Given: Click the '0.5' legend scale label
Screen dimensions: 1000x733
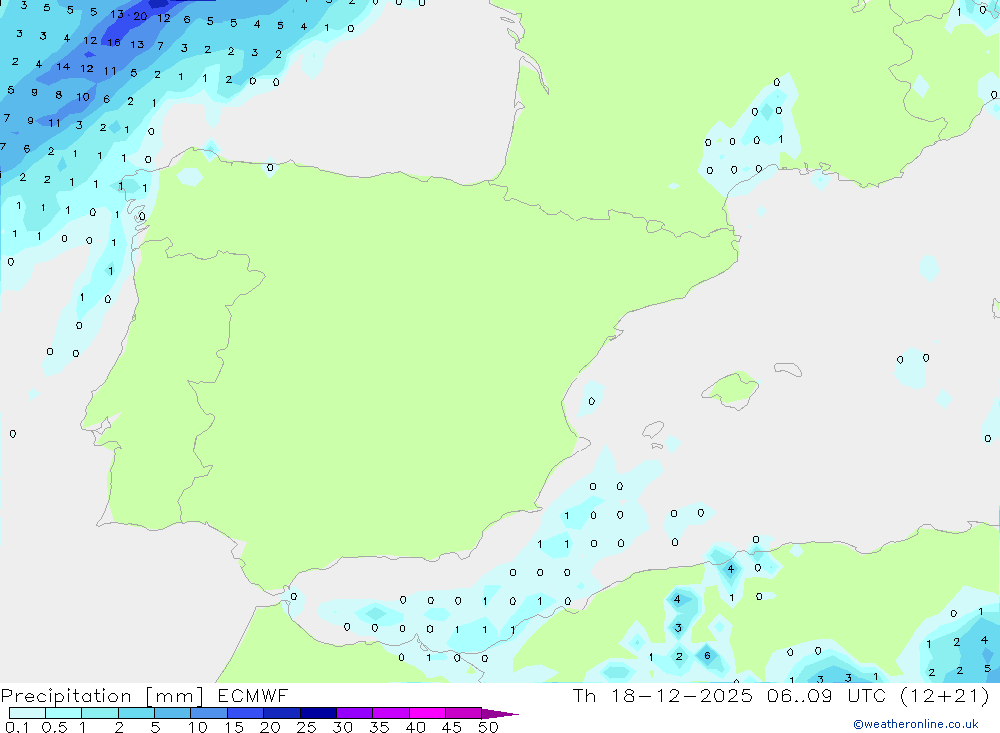Looking at the screenshot, I should 54,727.
